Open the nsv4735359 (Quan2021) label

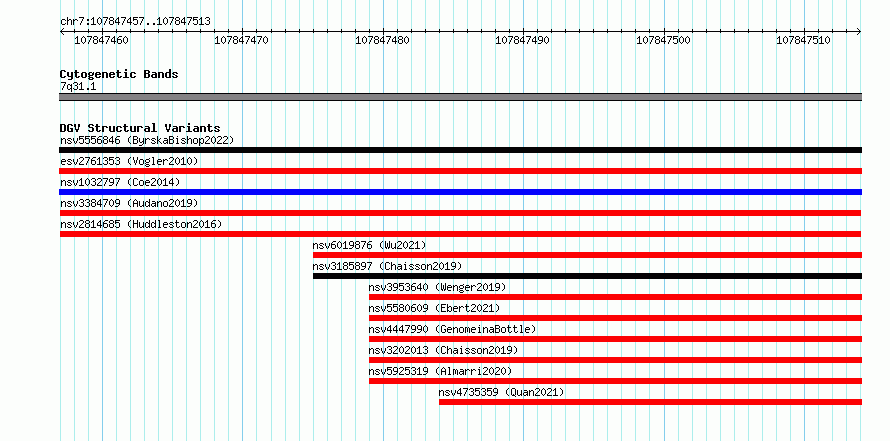pyautogui.click(x=501, y=392)
